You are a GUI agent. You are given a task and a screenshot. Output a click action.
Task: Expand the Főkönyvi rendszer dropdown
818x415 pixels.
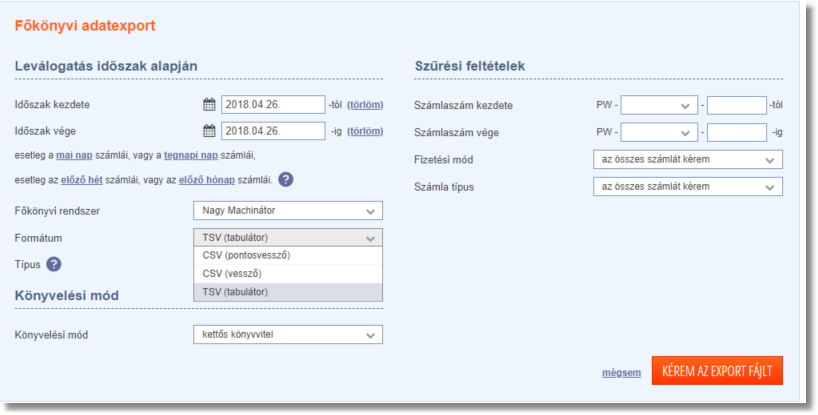tap(287, 211)
